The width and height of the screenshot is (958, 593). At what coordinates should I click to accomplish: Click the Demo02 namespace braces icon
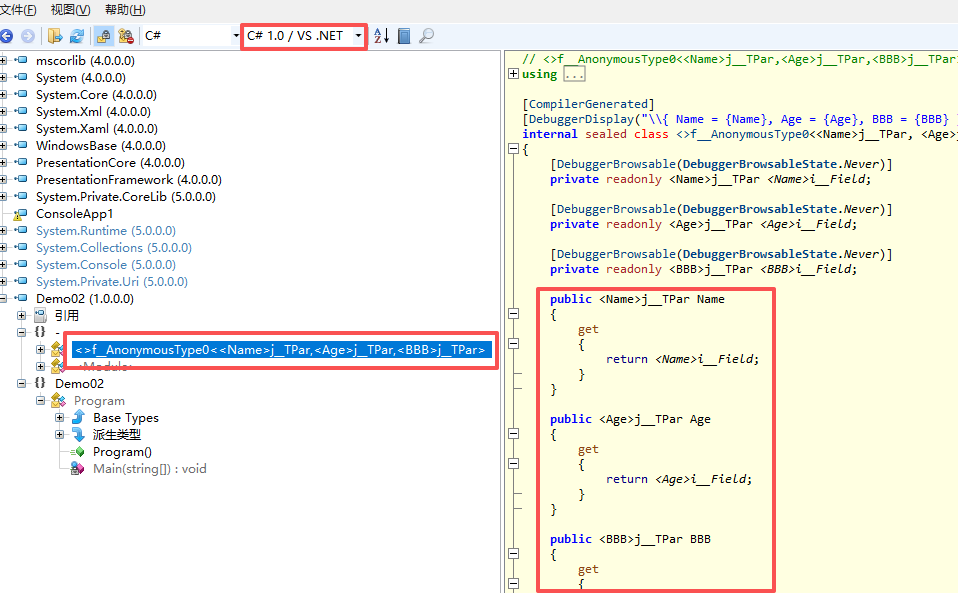click(x=40, y=384)
